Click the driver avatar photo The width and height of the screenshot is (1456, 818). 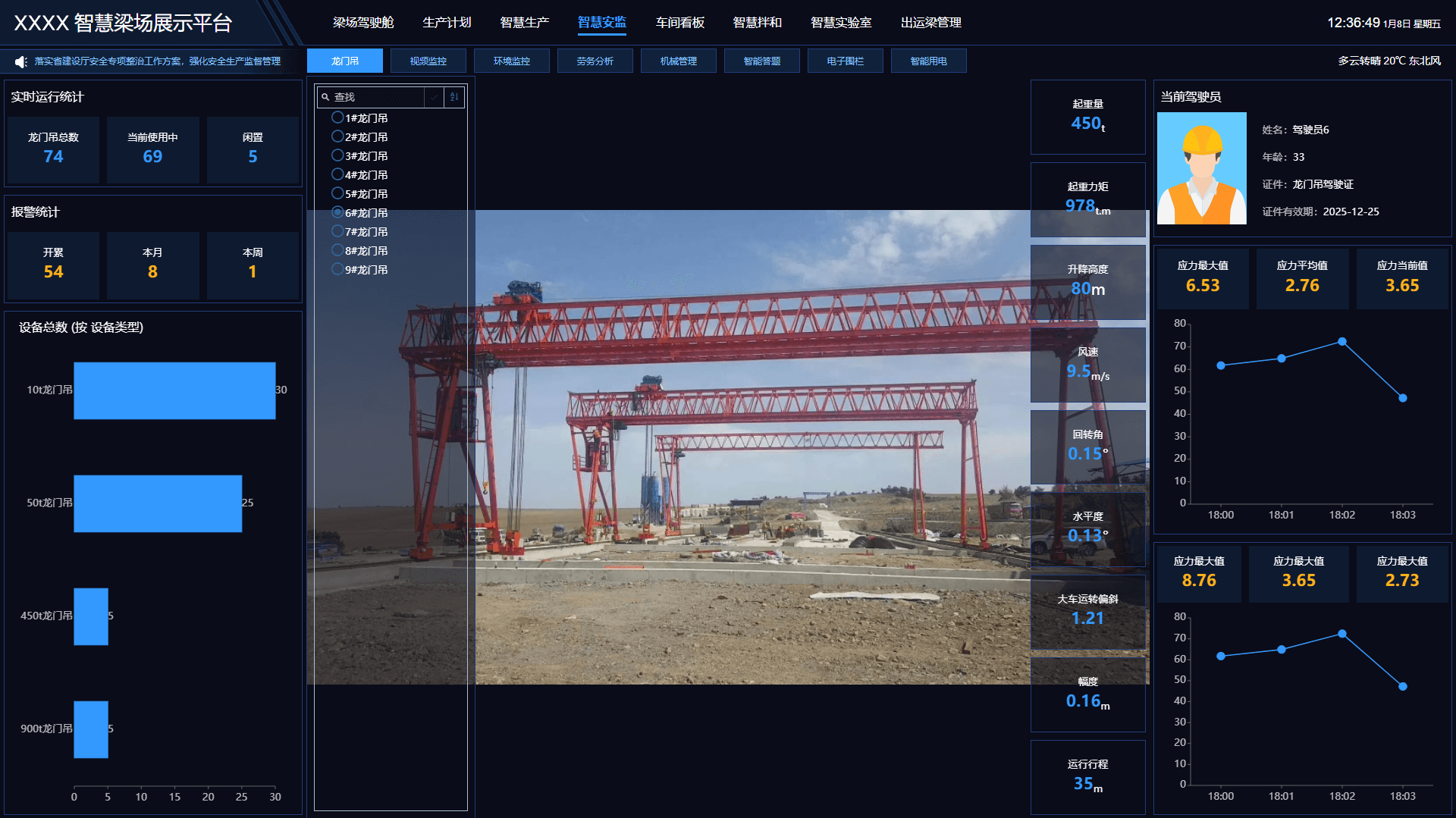(x=1201, y=168)
